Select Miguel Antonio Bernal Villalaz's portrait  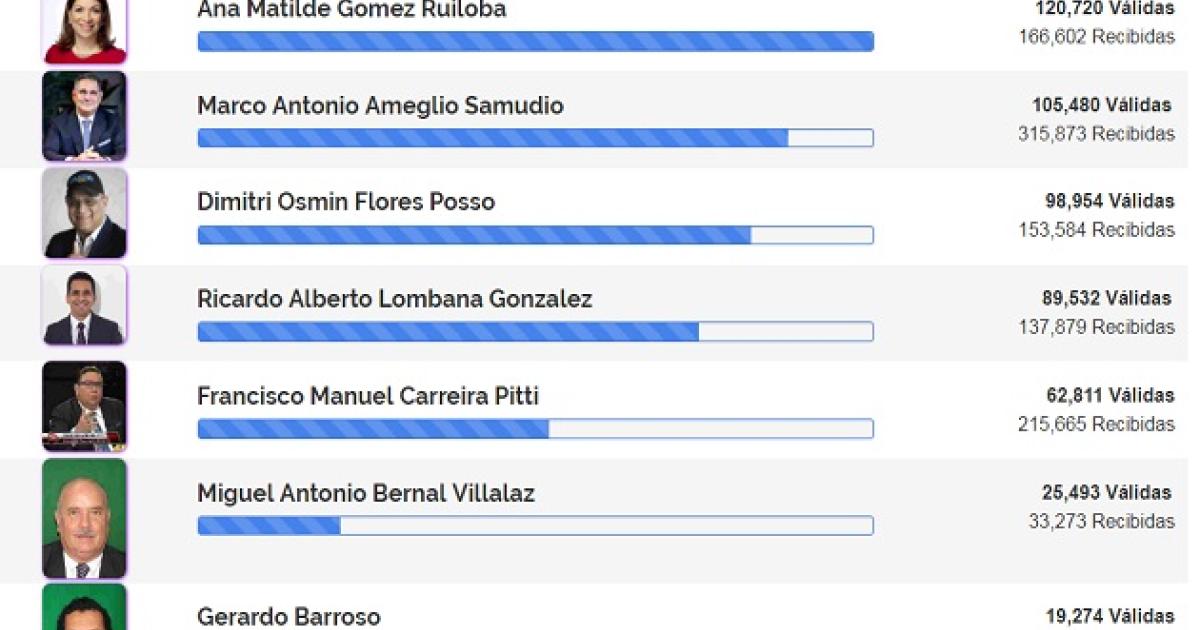(x=84, y=519)
